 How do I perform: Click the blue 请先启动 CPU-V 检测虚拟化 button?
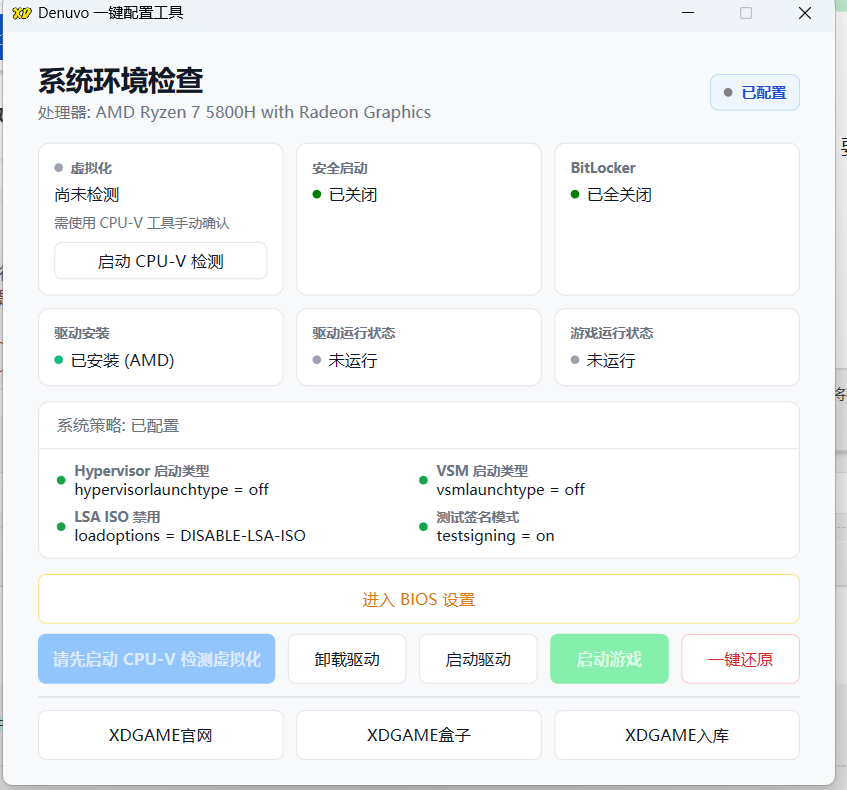coord(156,659)
